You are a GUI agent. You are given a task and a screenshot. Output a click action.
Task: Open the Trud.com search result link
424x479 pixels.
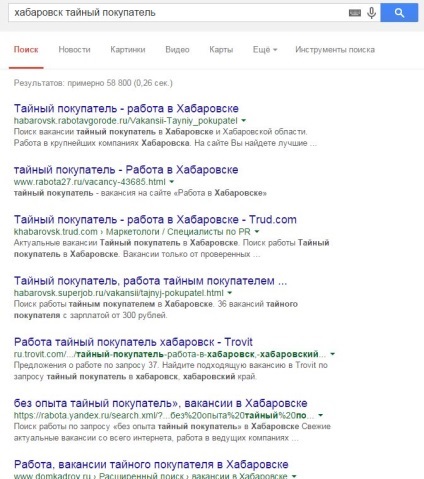tap(155, 220)
